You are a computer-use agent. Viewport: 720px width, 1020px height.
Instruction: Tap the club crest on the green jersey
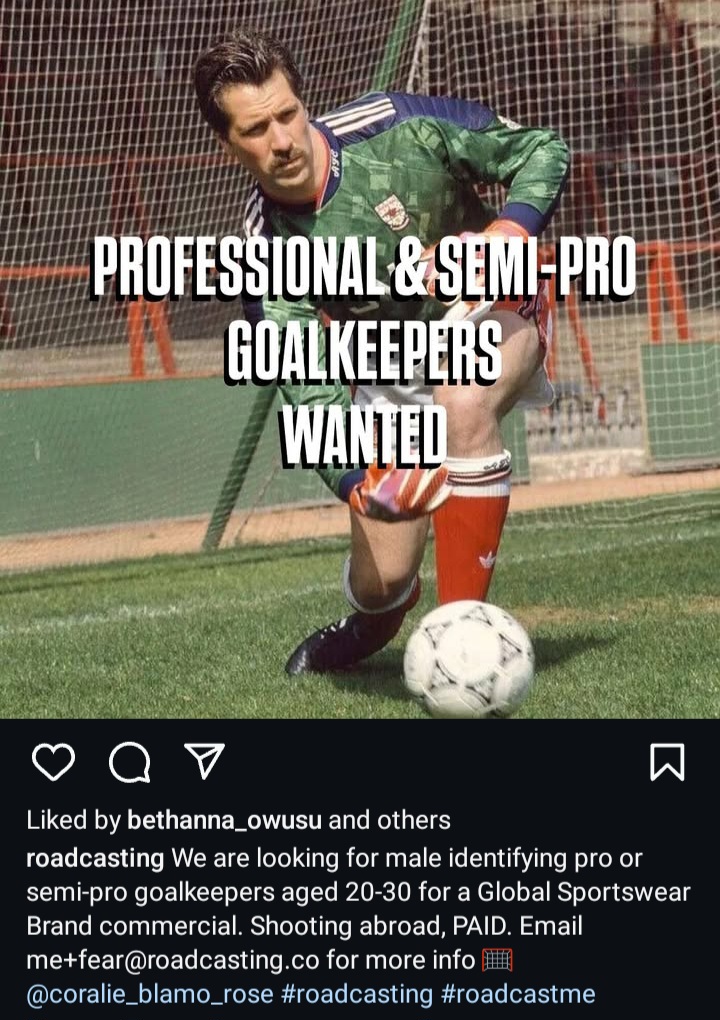(392, 211)
